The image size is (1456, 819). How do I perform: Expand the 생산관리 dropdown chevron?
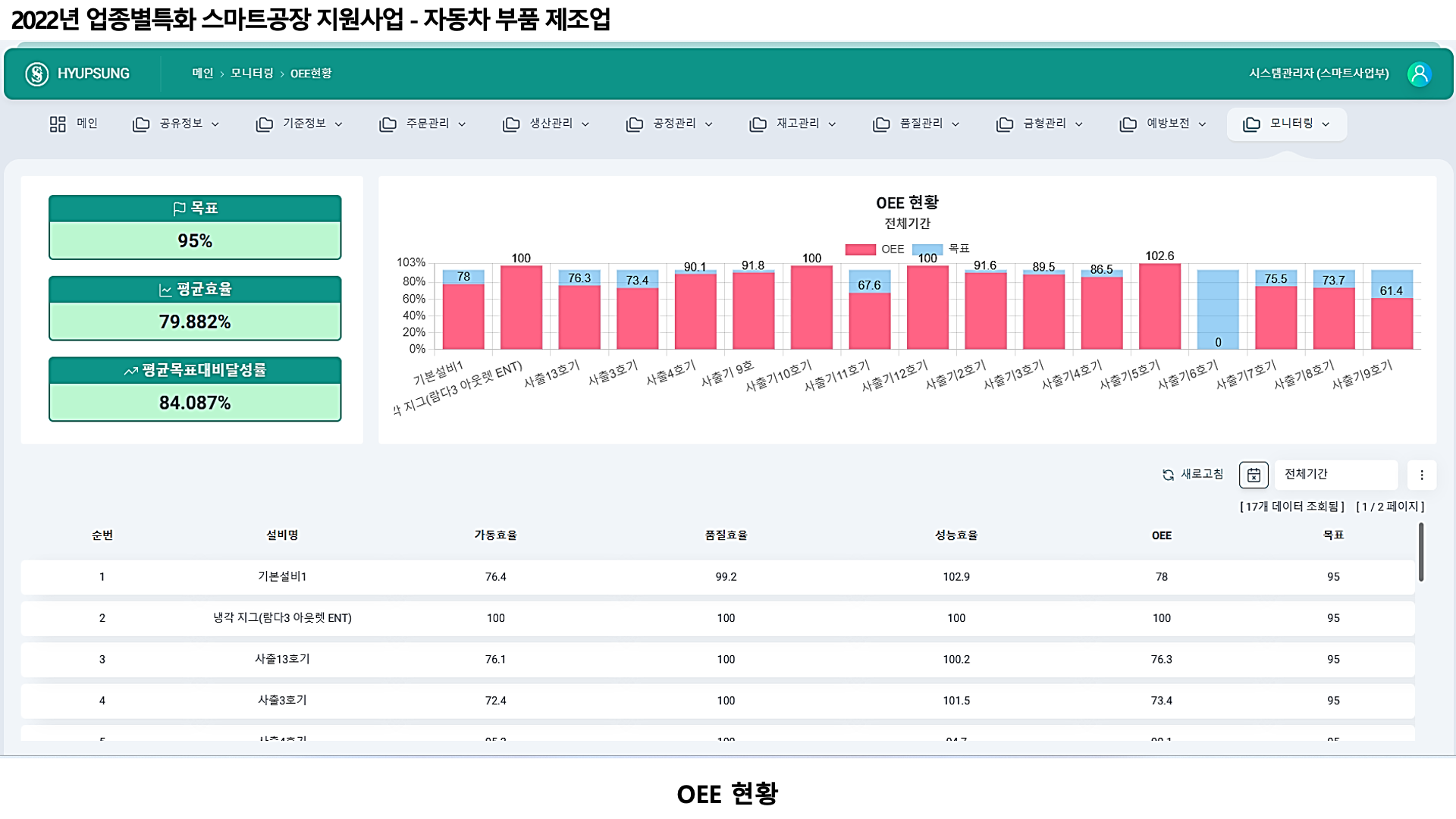coord(585,124)
